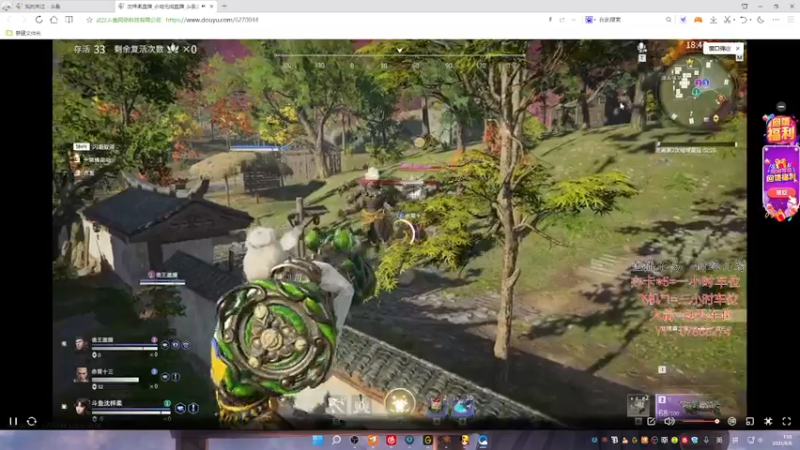Click the microphone icon in system tray
Viewport: 800px width, 450px height.
coord(706,440)
